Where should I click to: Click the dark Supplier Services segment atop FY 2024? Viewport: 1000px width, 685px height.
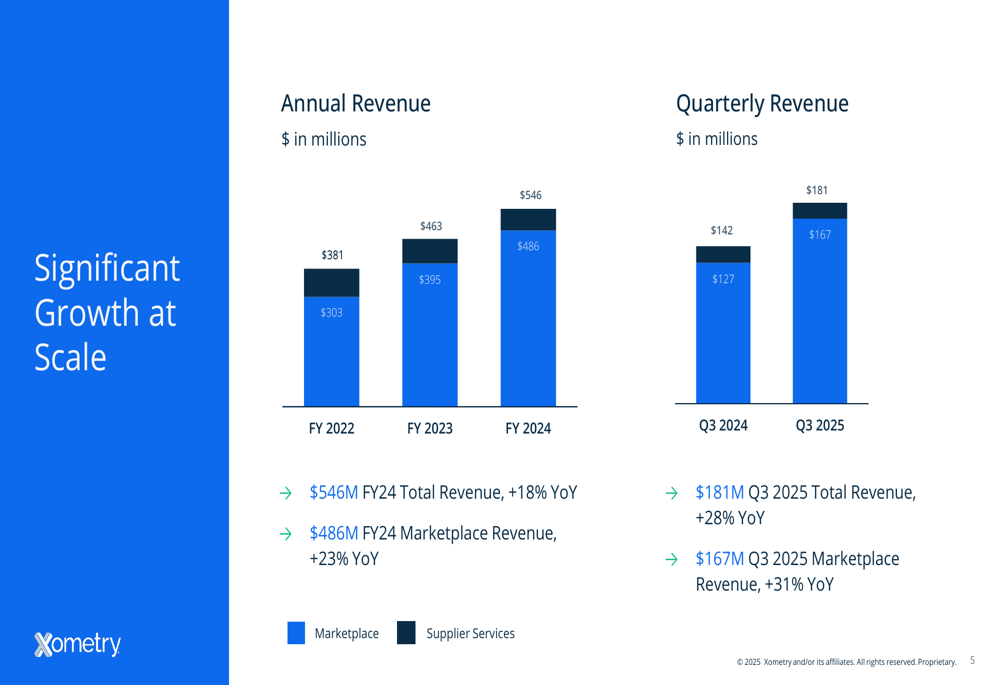(x=528, y=219)
